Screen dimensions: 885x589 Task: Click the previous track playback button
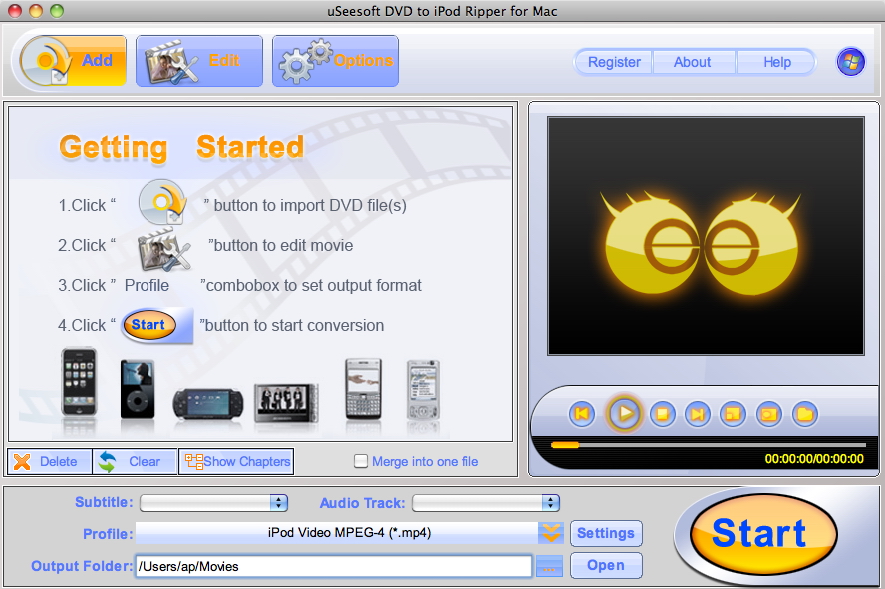tap(582, 414)
